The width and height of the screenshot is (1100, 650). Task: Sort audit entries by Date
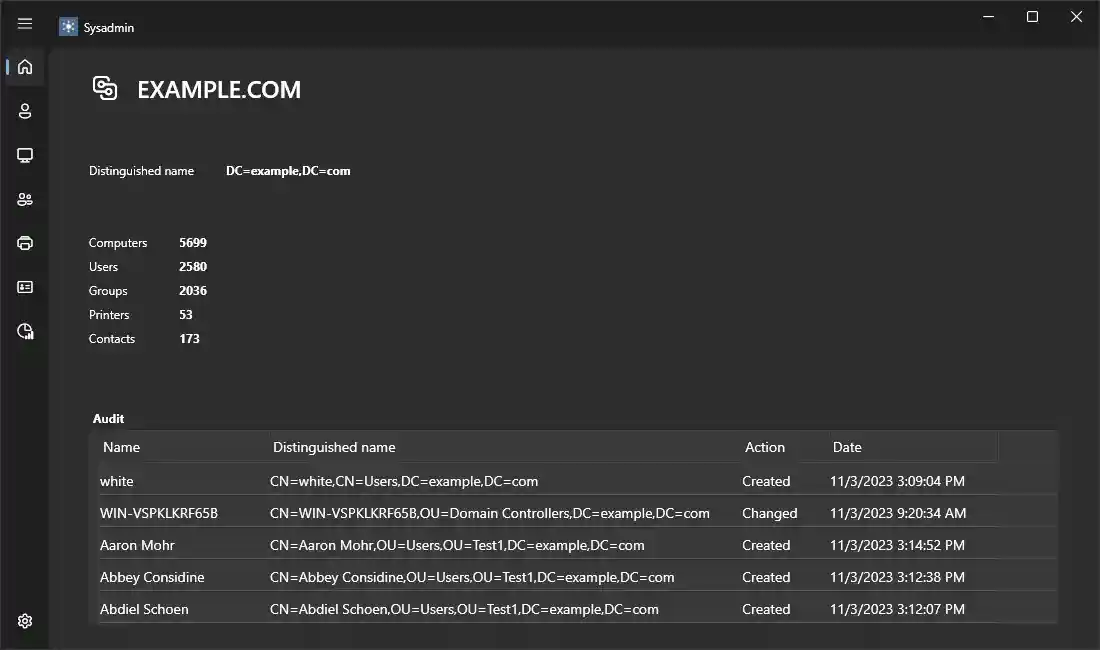click(x=847, y=447)
